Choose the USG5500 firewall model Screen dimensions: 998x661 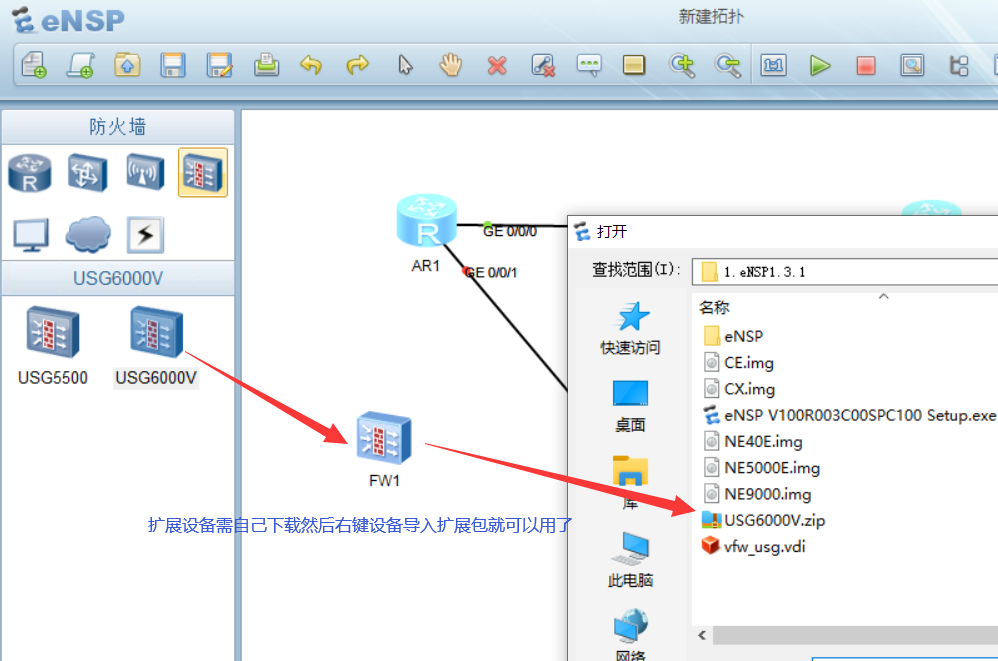(x=53, y=346)
